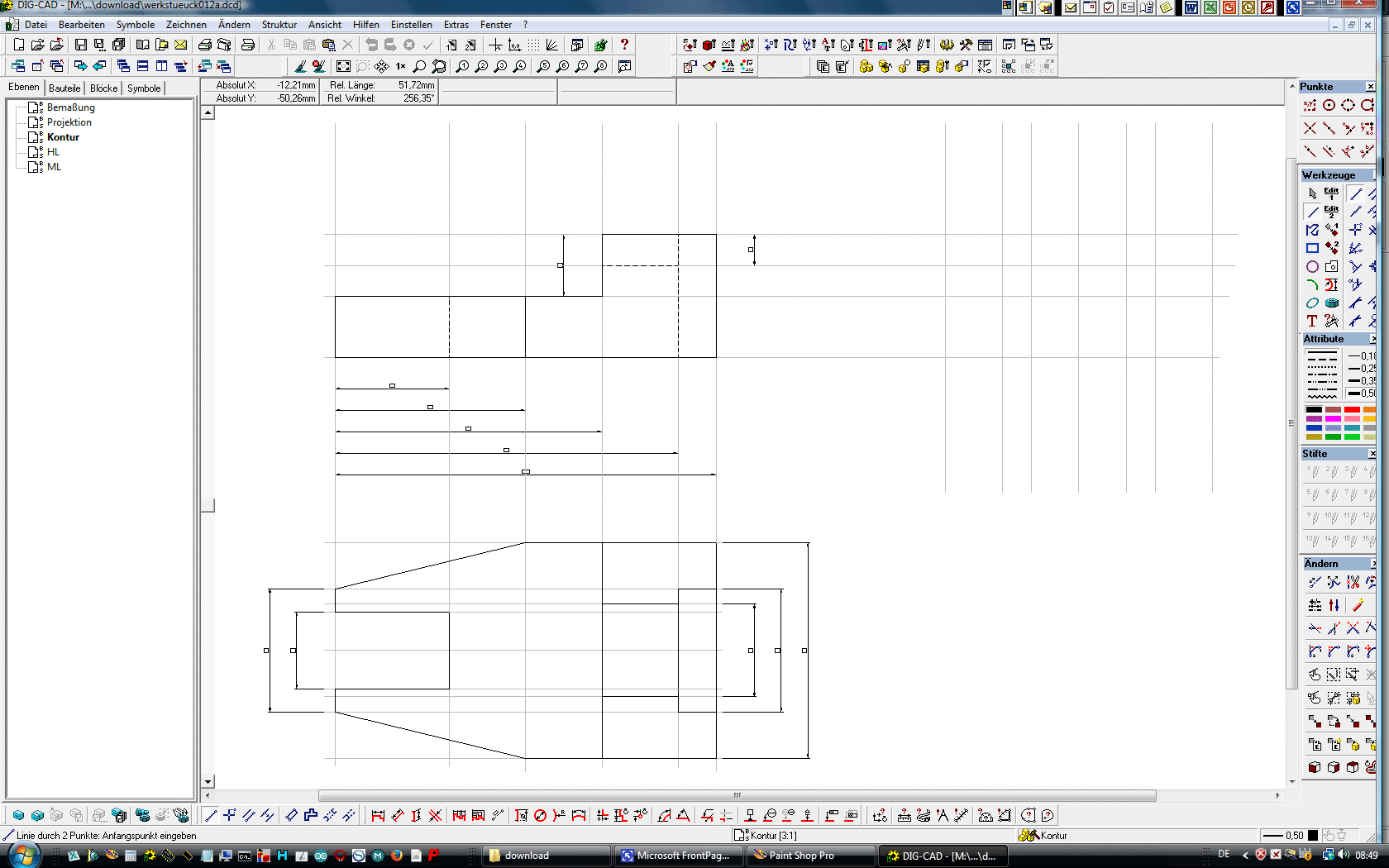Select the Ellipse tool in Werkzeuge
The width and height of the screenshot is (1389, 868).
pos(1312,303)
